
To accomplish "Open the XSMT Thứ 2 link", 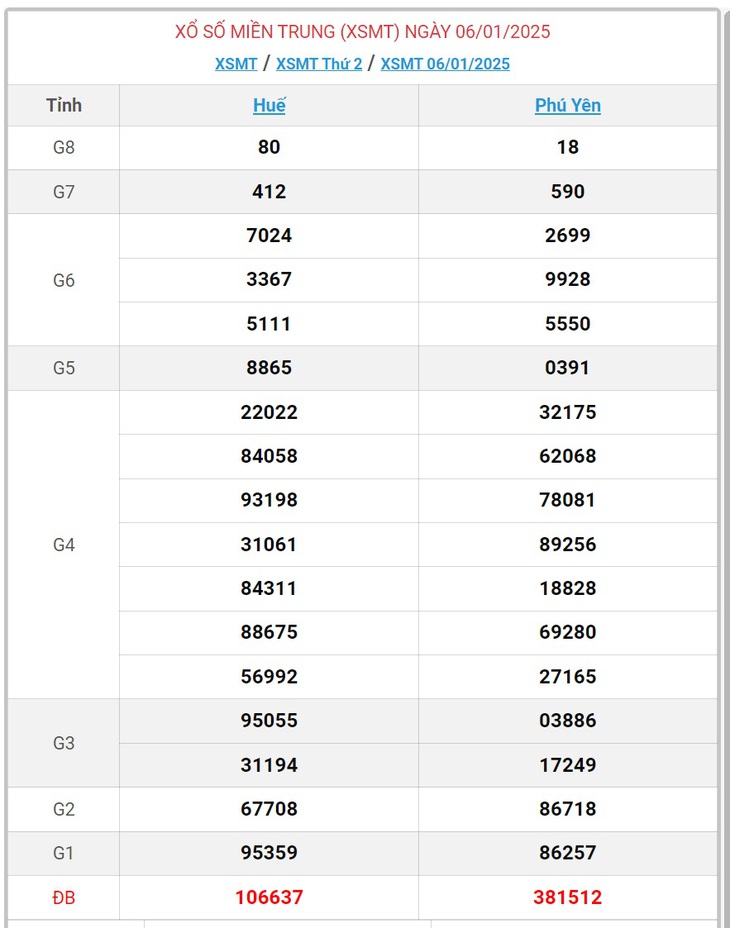I will point(319,64).
